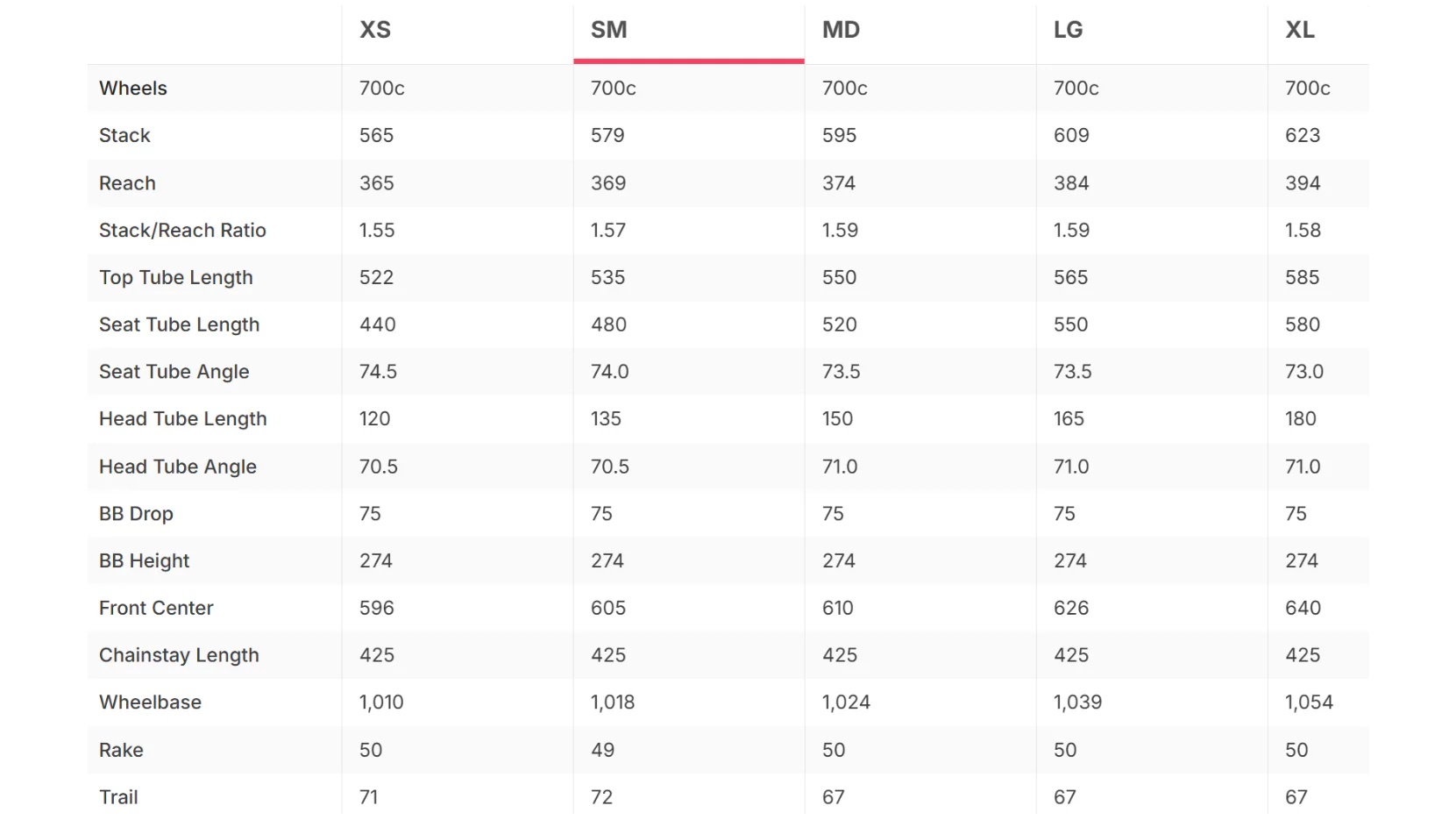This screenshot has height=820, width=1456.
Task: Select the Head Tube Length label
Action: point(183,419)
